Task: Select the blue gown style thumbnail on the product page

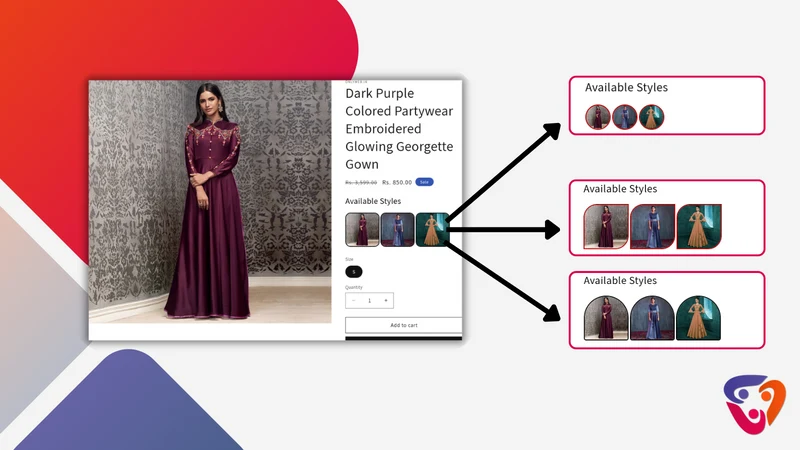Action: [397, 230]
